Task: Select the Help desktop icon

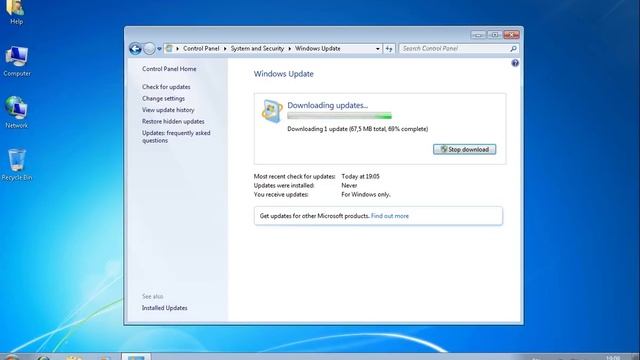Action: [x=16, y=12]
